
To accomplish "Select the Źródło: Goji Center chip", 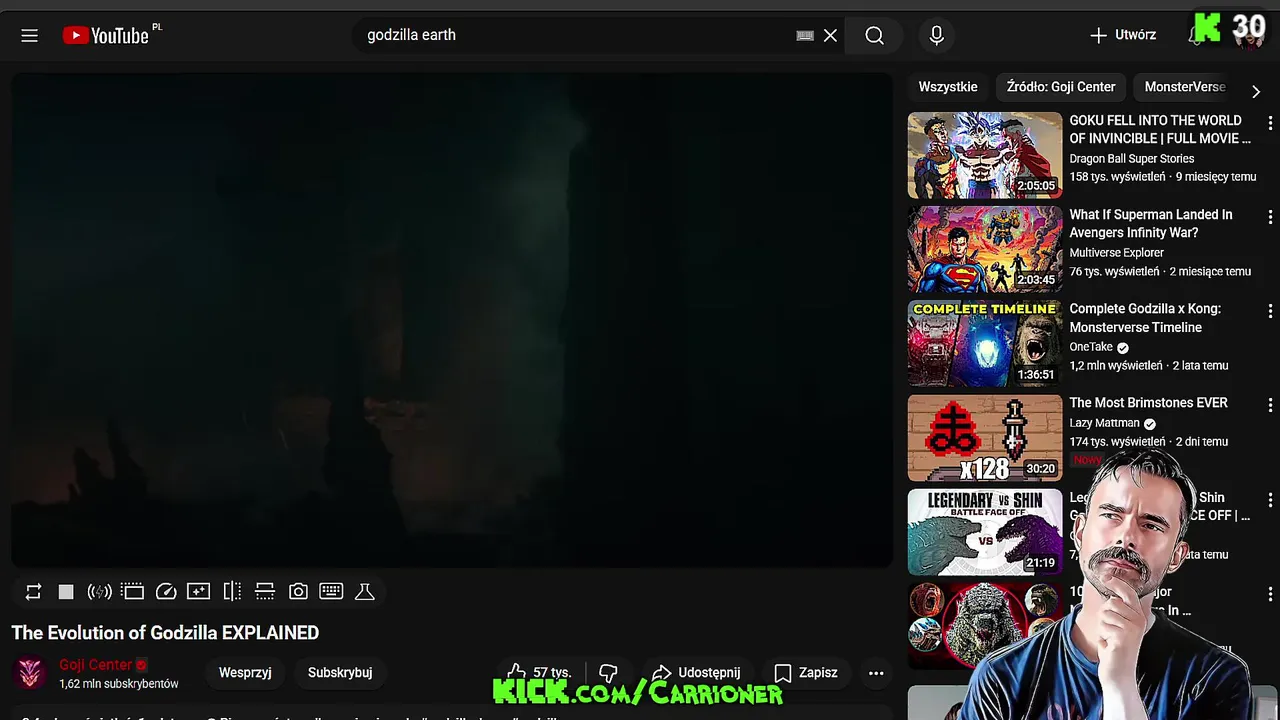I will [1061, 87].
